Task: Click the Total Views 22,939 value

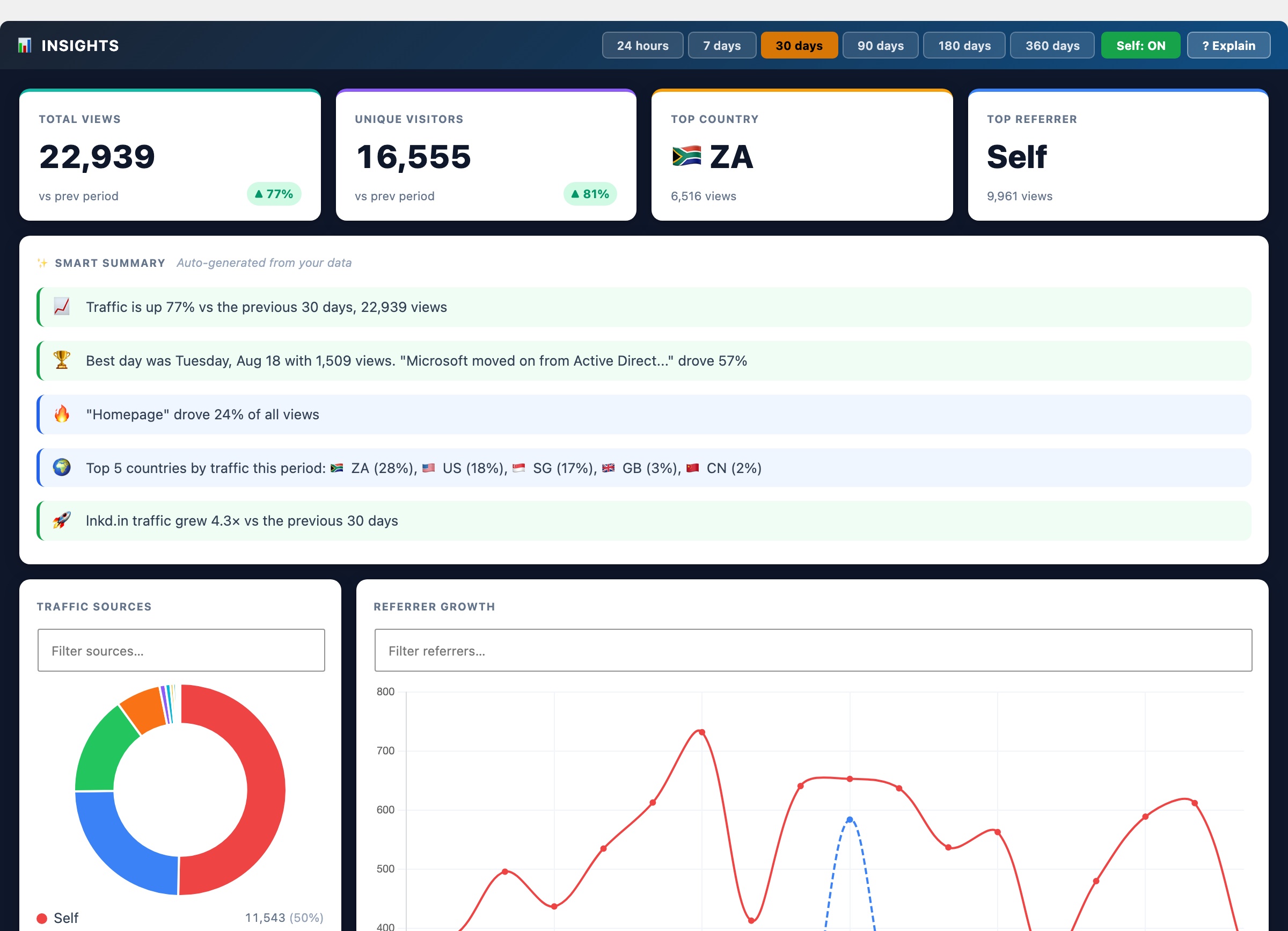Action: coord(97,157)
